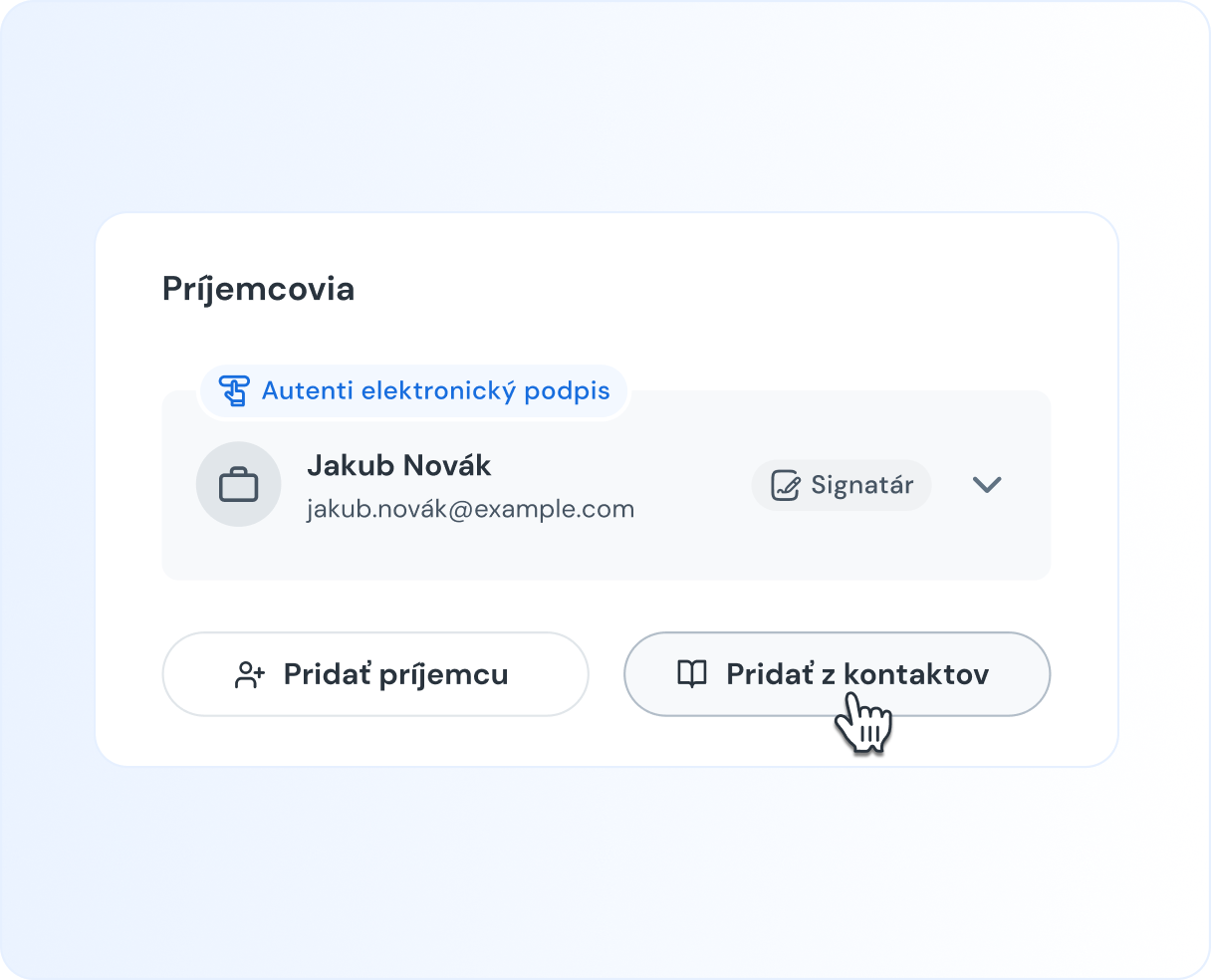Click the Autenti signature icon in badge
Image resolution: width=1211 pixels, height=980 pixels.
click(x=234, y=390)
